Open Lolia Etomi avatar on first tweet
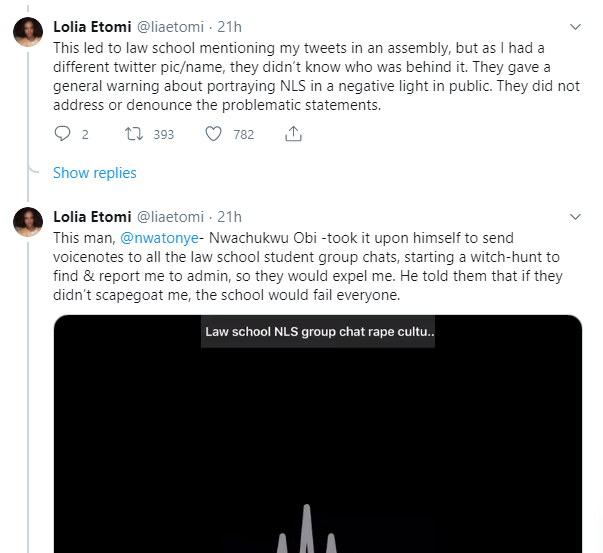Viewport: 603px width, 553px height. tap(28, 32)
